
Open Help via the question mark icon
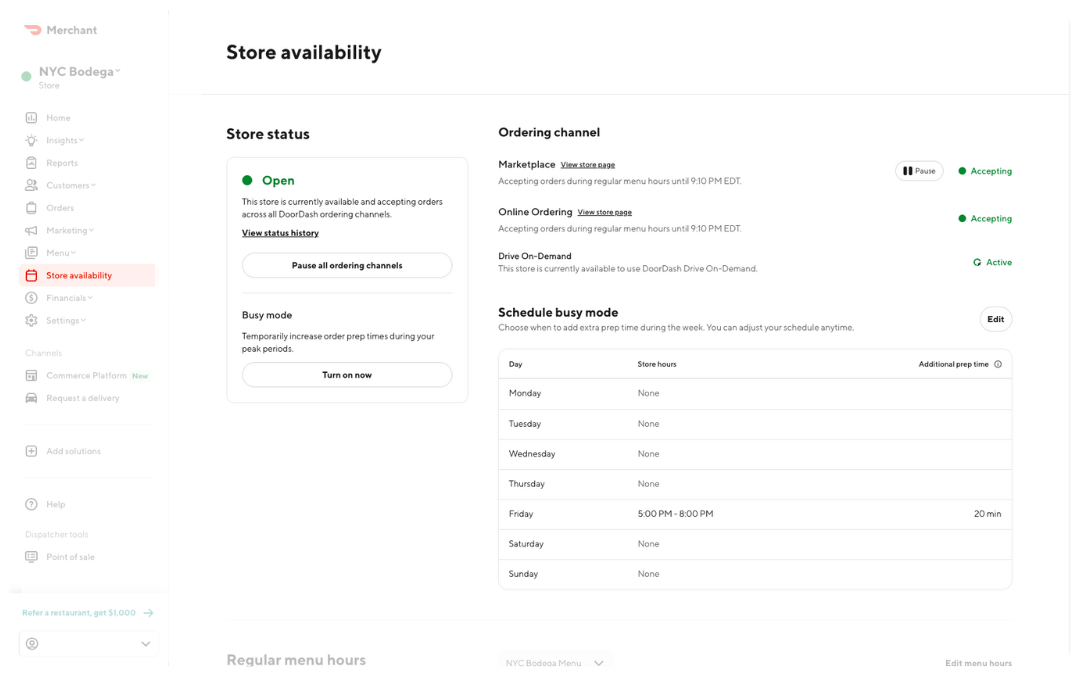(32, 504)
